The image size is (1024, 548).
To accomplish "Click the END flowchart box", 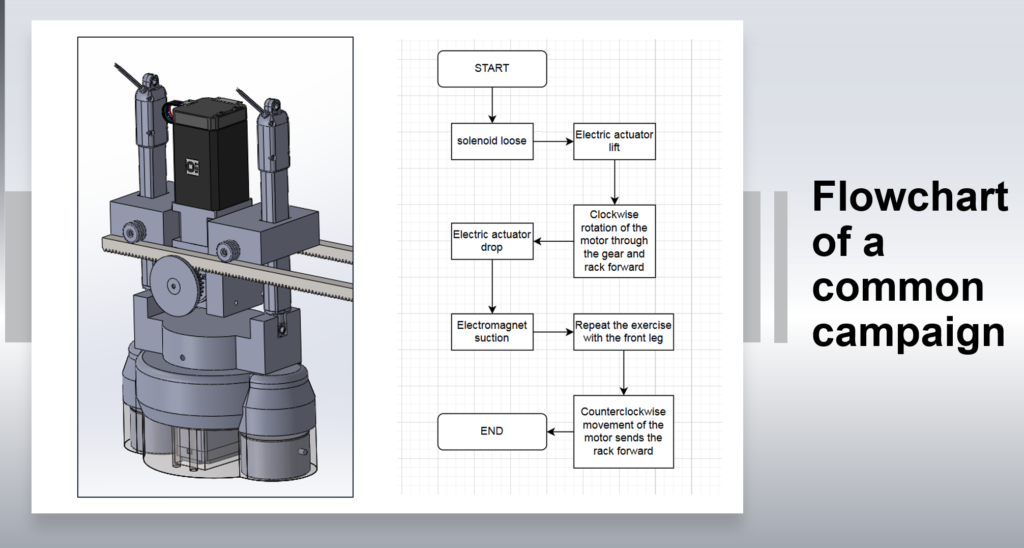I will click(x=491, y=431).
